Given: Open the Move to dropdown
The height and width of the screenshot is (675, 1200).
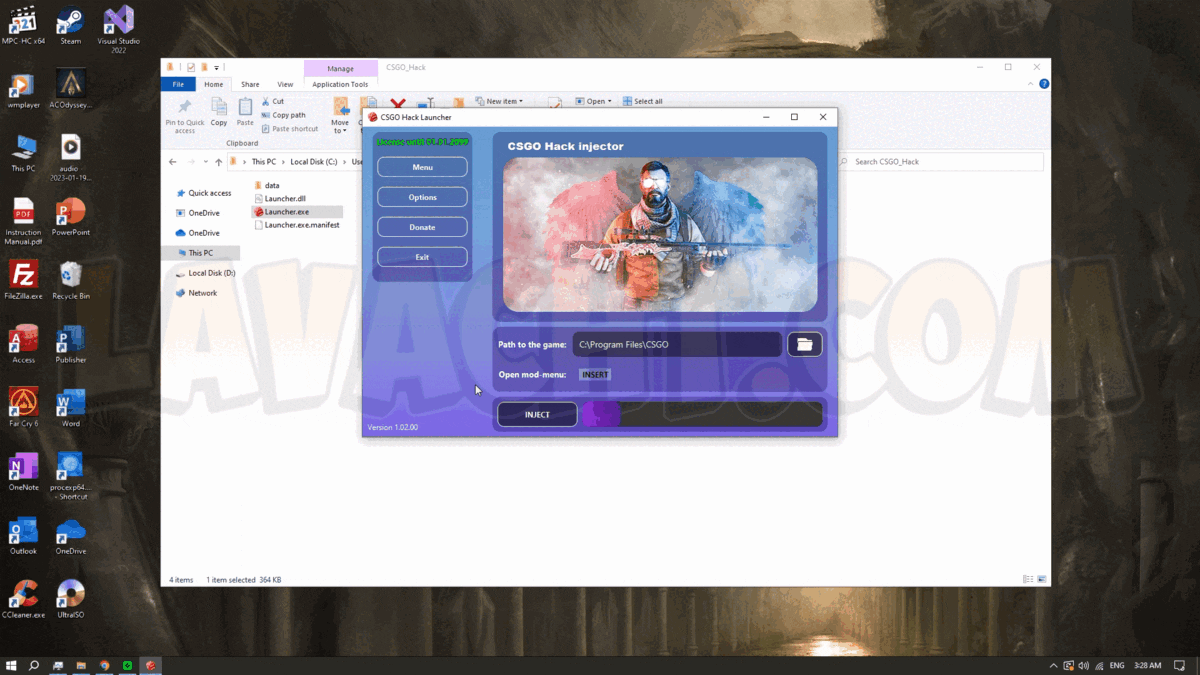Looking at the screenshot, I should [x=340, y=117].
